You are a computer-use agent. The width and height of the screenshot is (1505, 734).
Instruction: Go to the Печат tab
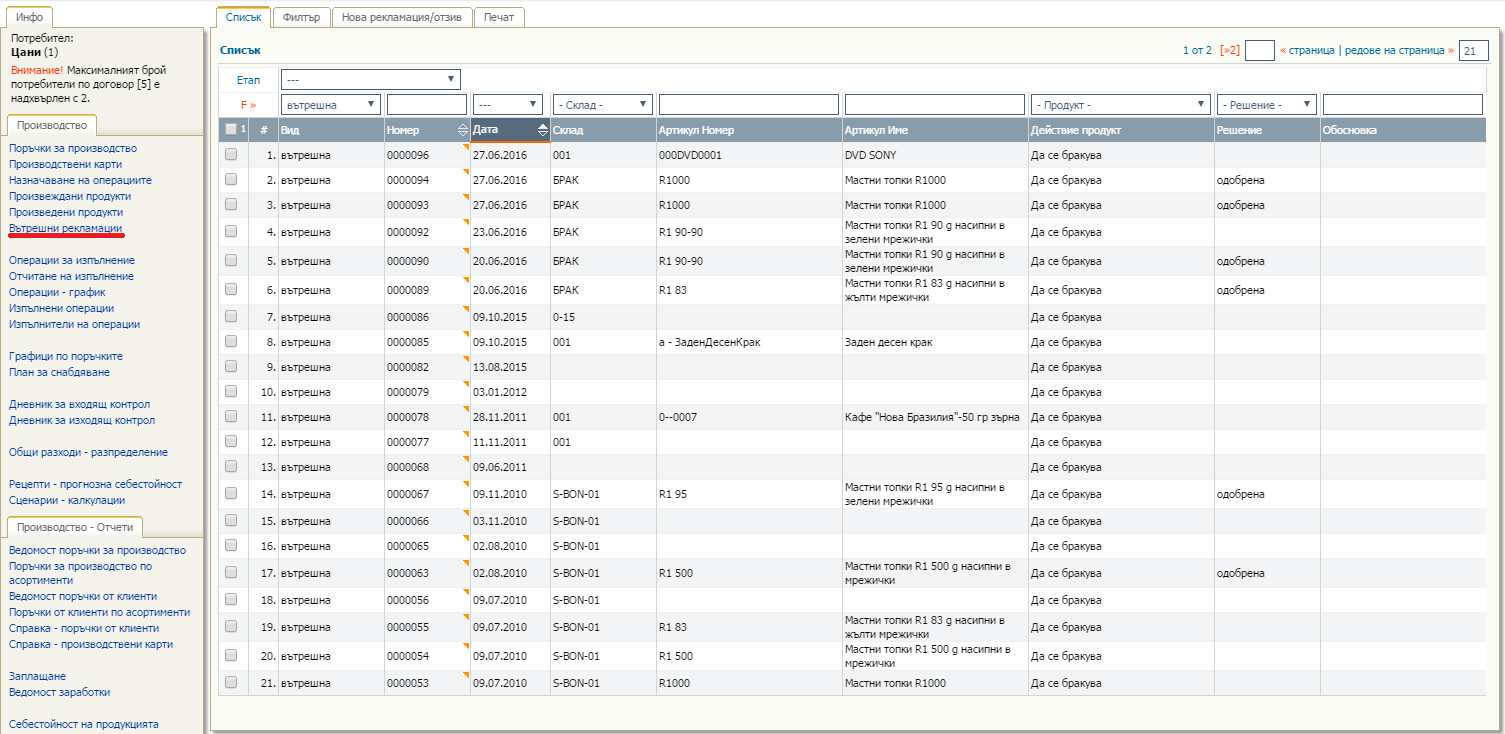(x=499, y=17)
